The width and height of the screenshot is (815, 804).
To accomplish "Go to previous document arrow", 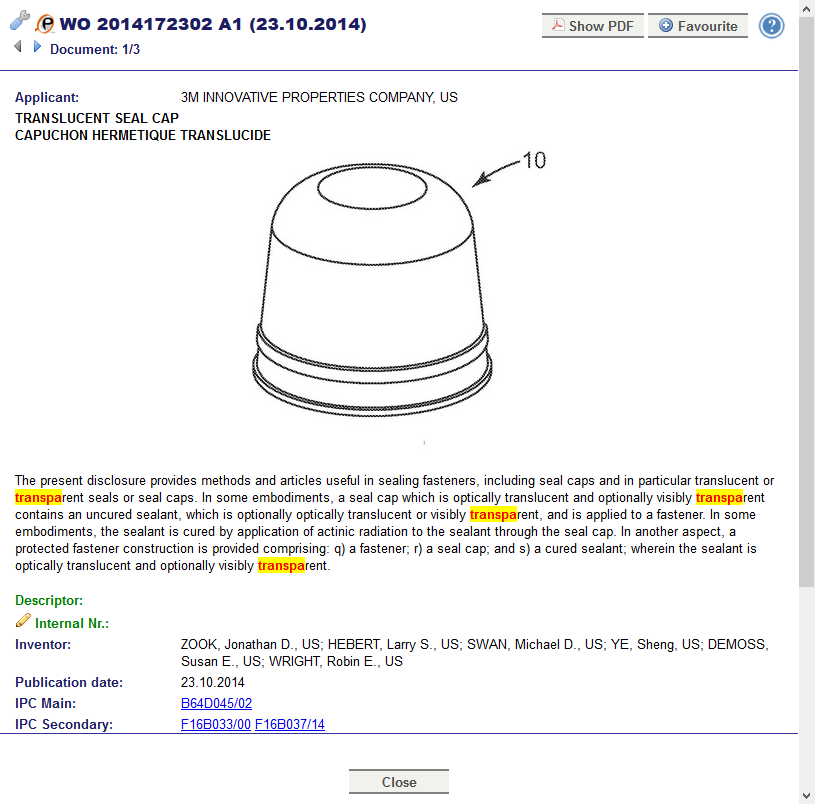I will 18,47.
